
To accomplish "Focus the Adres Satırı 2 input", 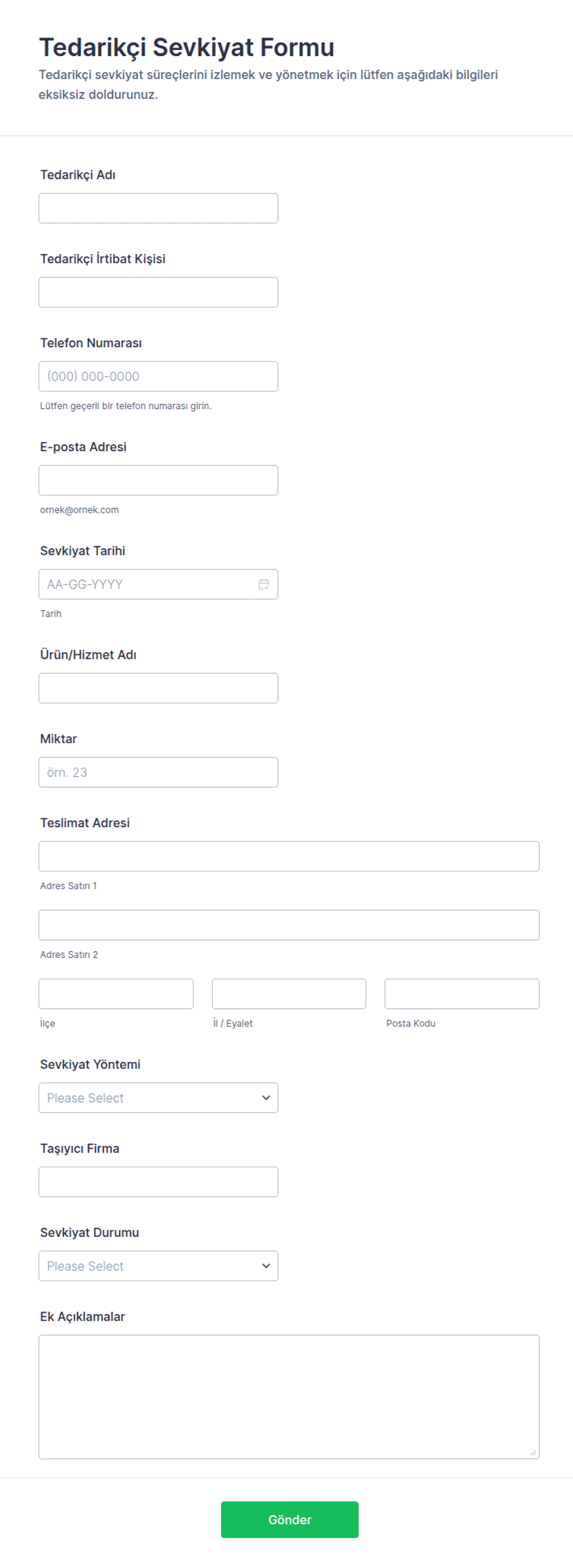I will 288,925.
